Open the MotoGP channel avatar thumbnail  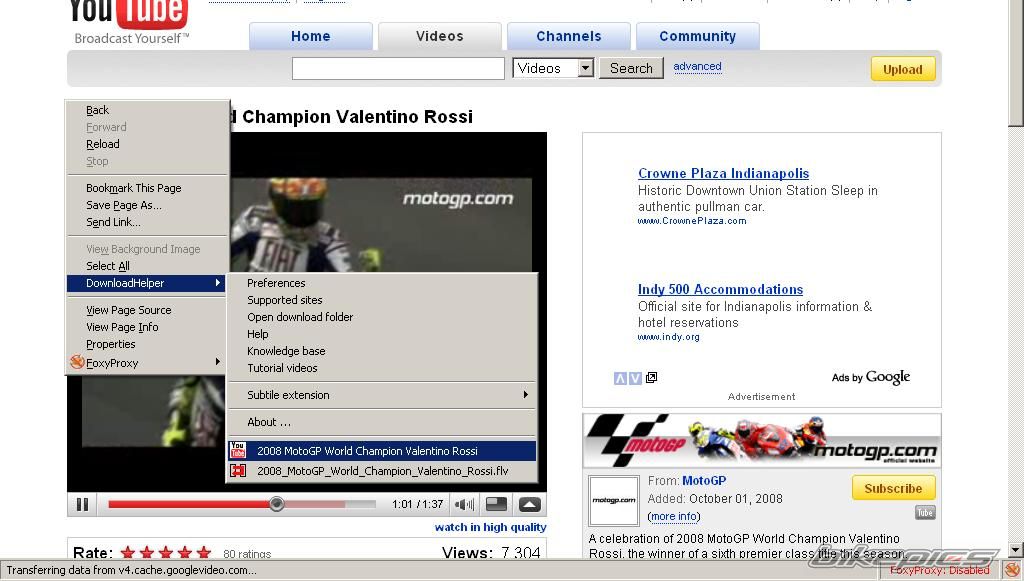(x=614, y=501)
